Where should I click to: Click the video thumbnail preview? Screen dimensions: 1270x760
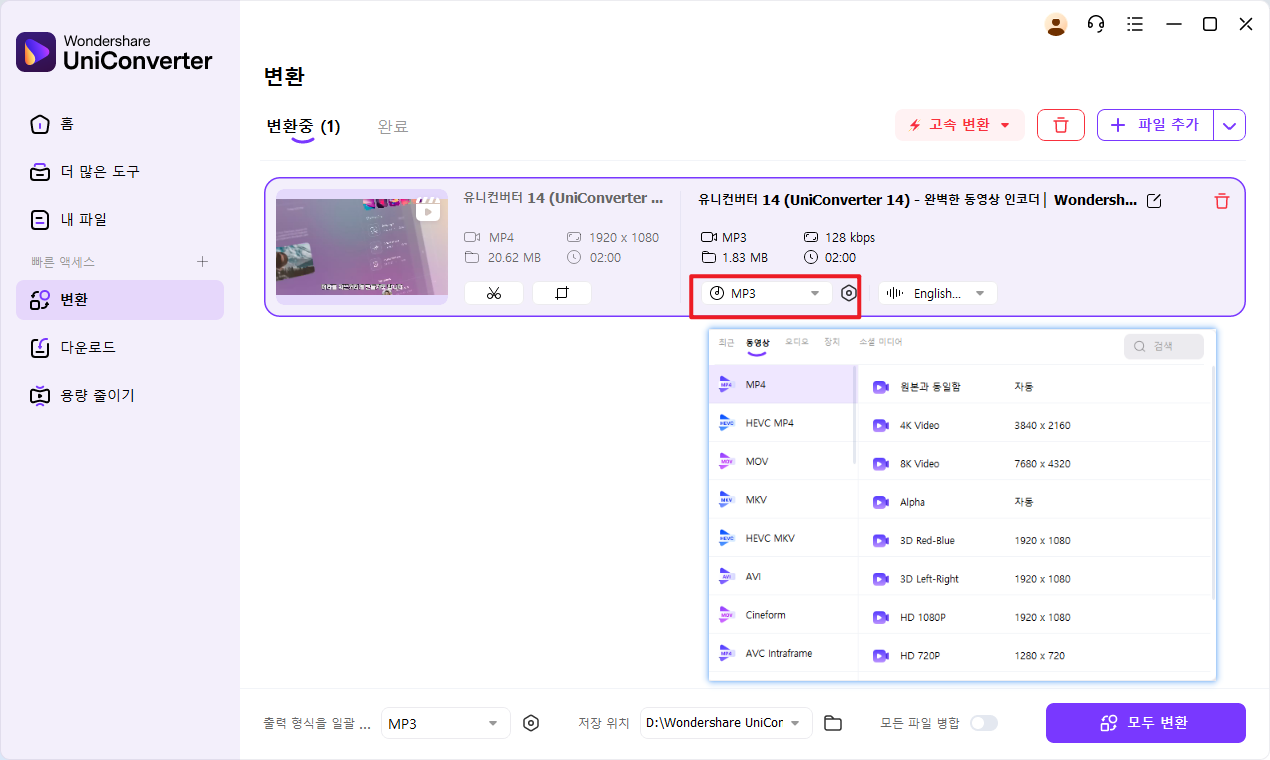point(362,247)
